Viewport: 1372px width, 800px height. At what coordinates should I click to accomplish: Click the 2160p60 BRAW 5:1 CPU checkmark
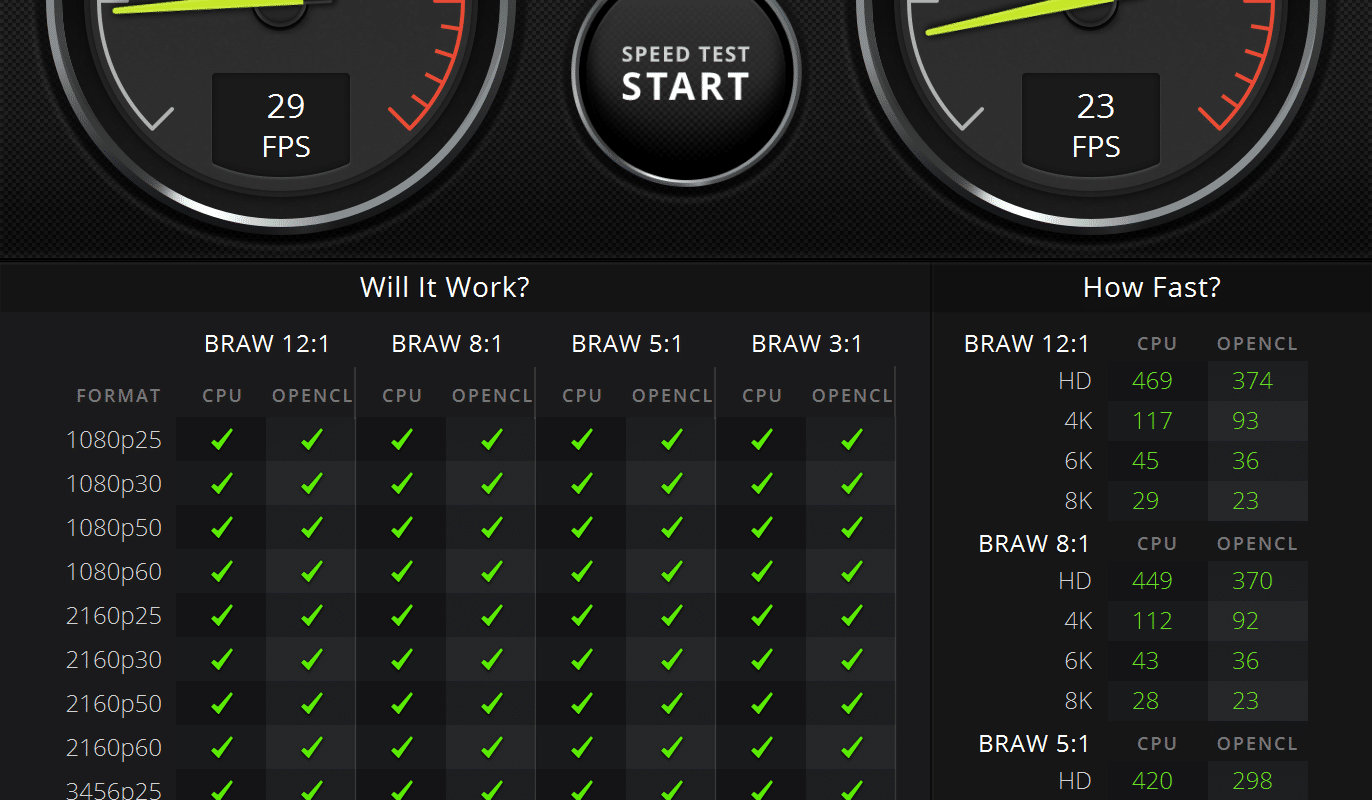tap(582, 747)
